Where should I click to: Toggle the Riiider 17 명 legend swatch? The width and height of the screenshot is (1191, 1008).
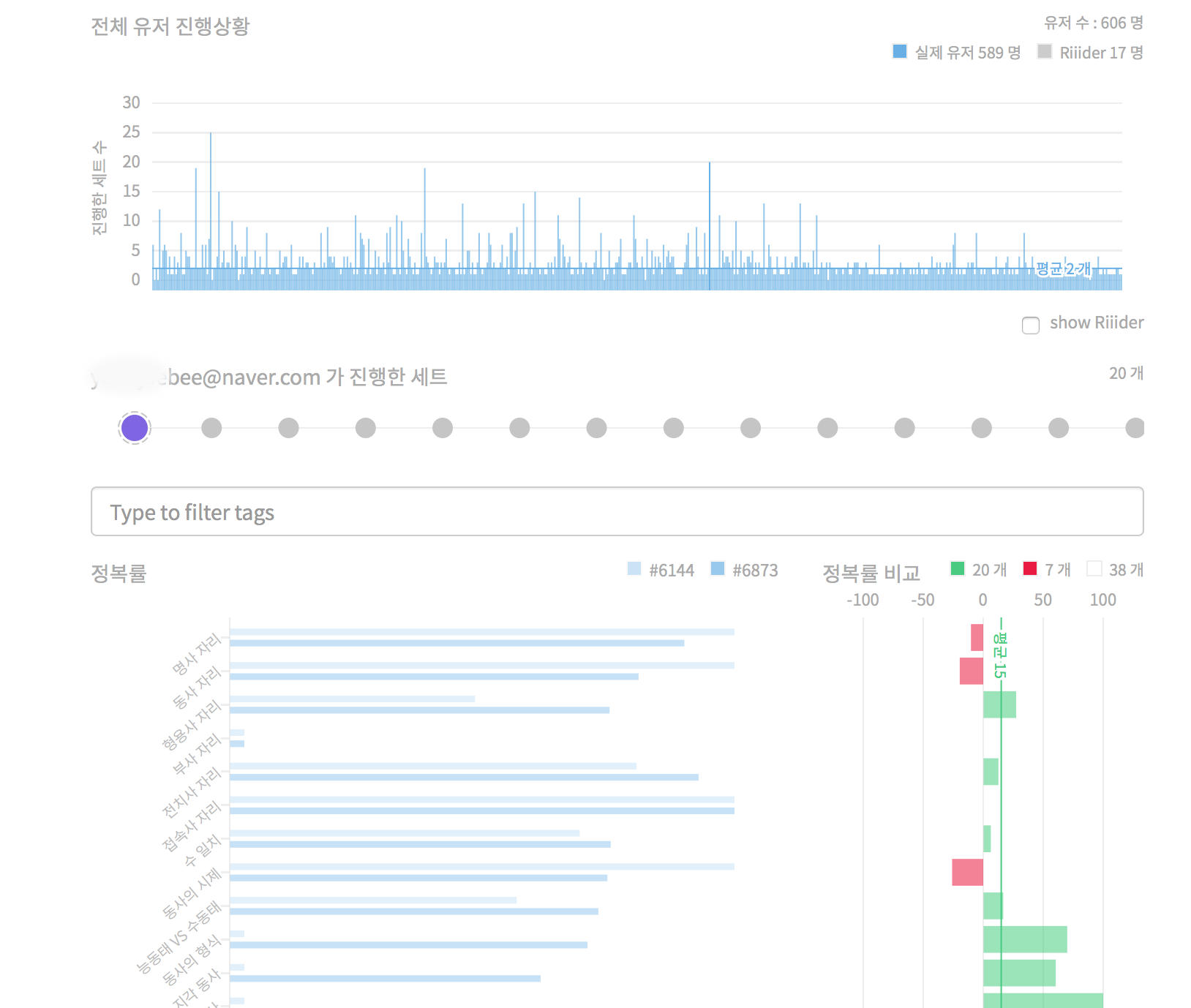(x=1045, y=51)
